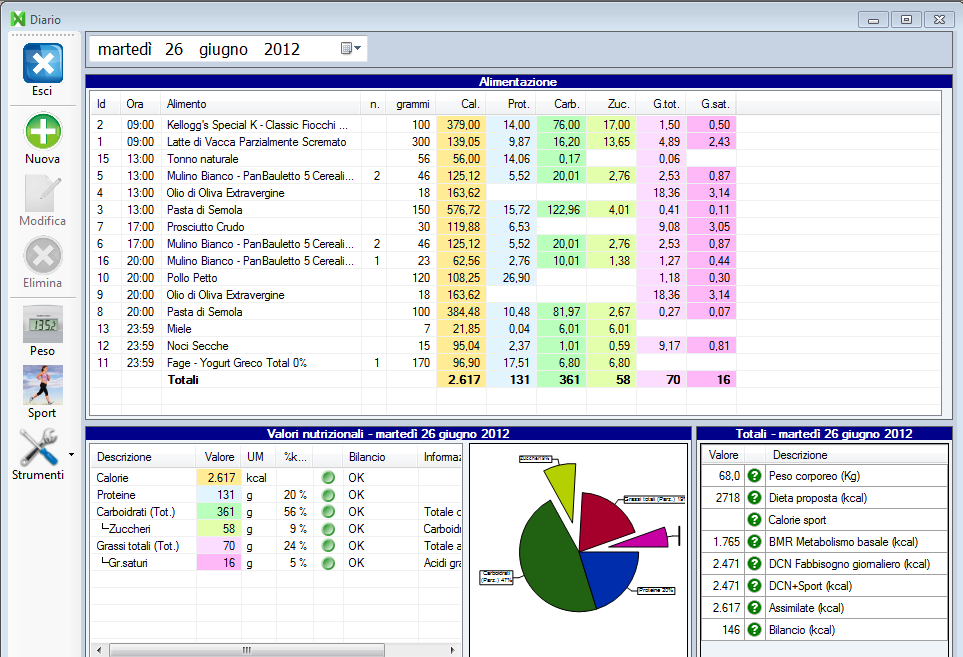Sort food table by Prot. column
The image size is (963, 657).
512,104
